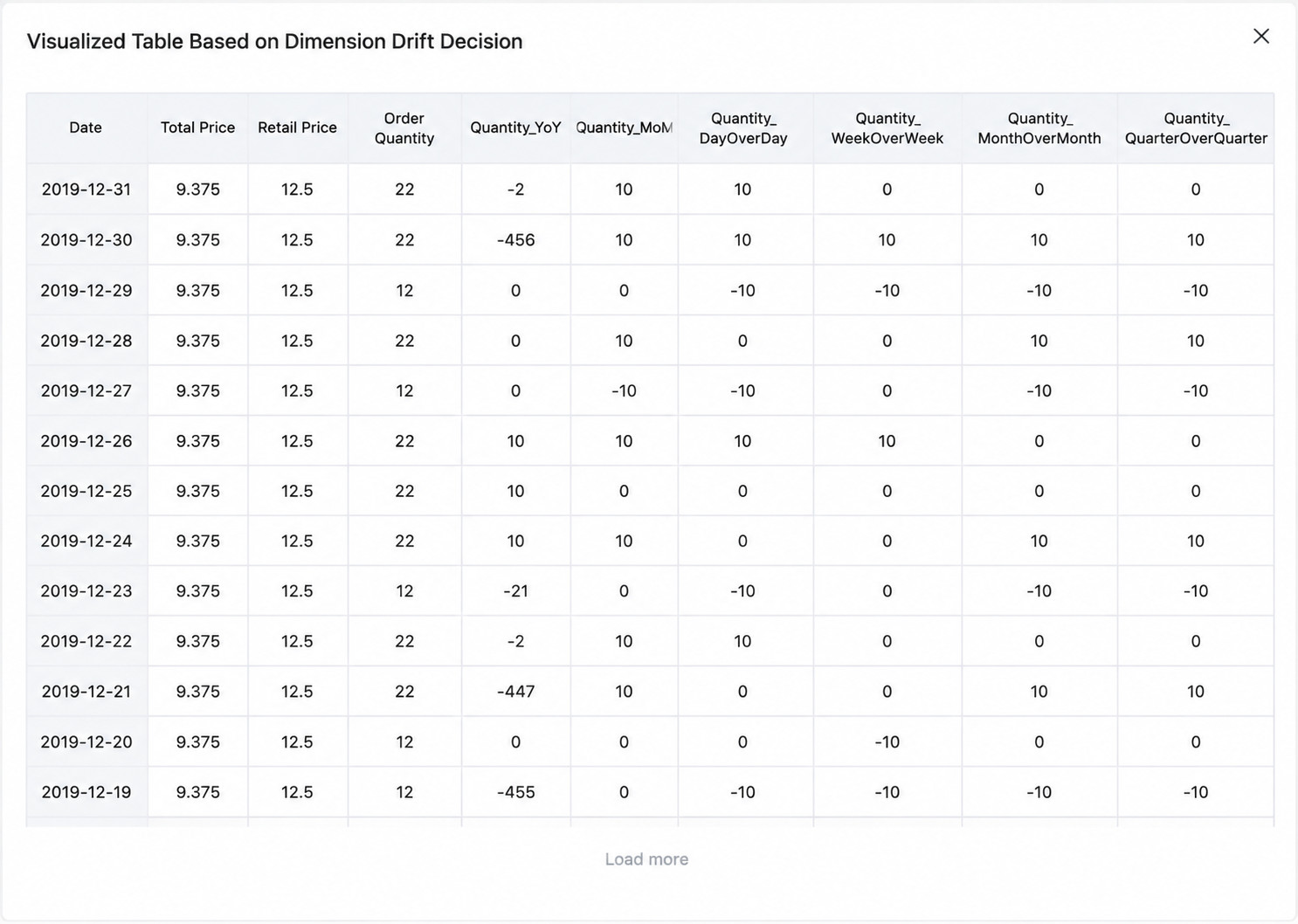Select the Total Price column header
The image size is (1298, 924).
(x=197, y=128)
